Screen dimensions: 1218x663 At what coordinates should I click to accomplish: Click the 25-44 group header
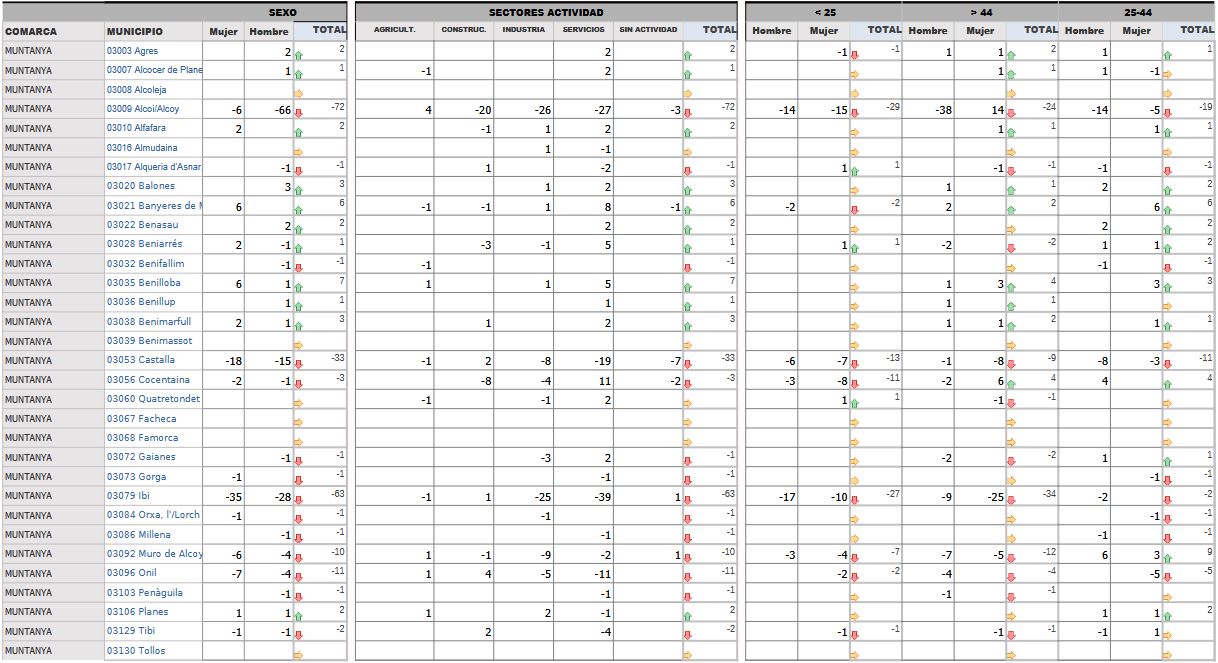(x=1137, y=12)
